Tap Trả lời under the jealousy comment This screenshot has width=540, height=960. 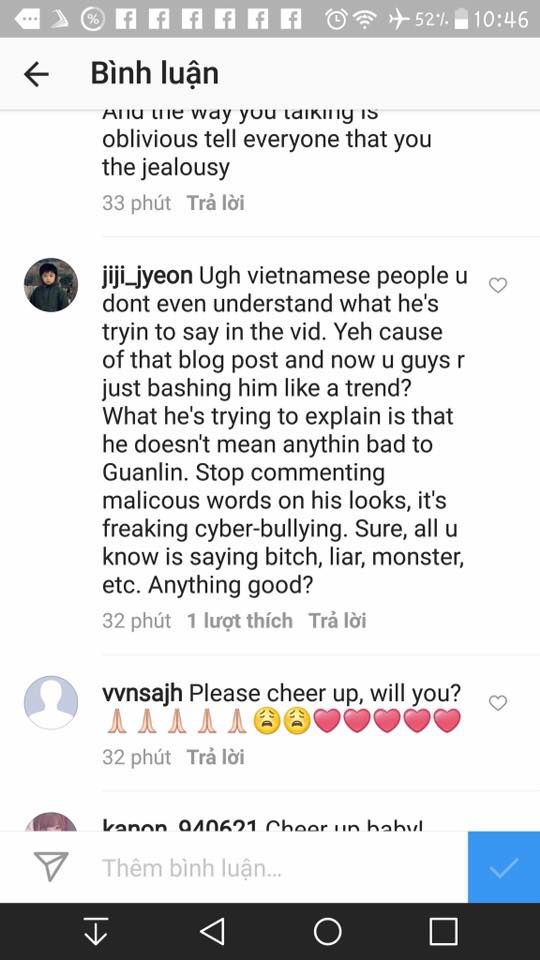216,203
